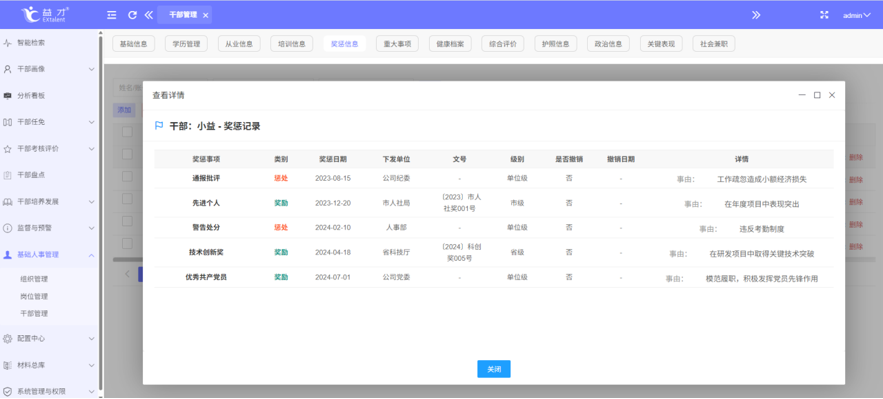Expand the 干部考核评价 menu chevron
Viewport: 883px width, 399px height.
tap(91, 149)
